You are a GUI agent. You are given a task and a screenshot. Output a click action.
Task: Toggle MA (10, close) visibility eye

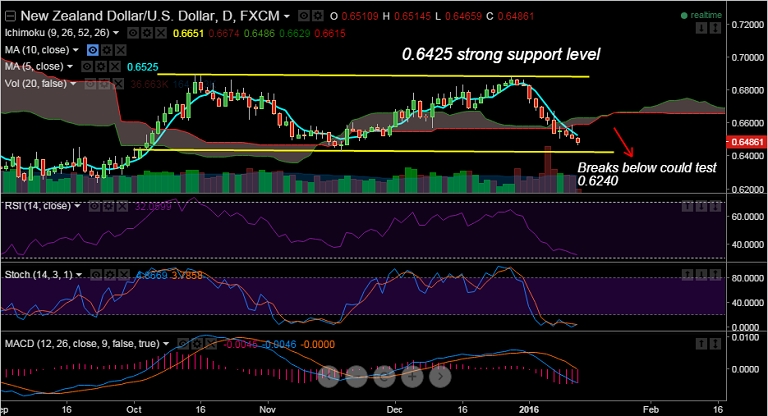(x=93, y=50)
